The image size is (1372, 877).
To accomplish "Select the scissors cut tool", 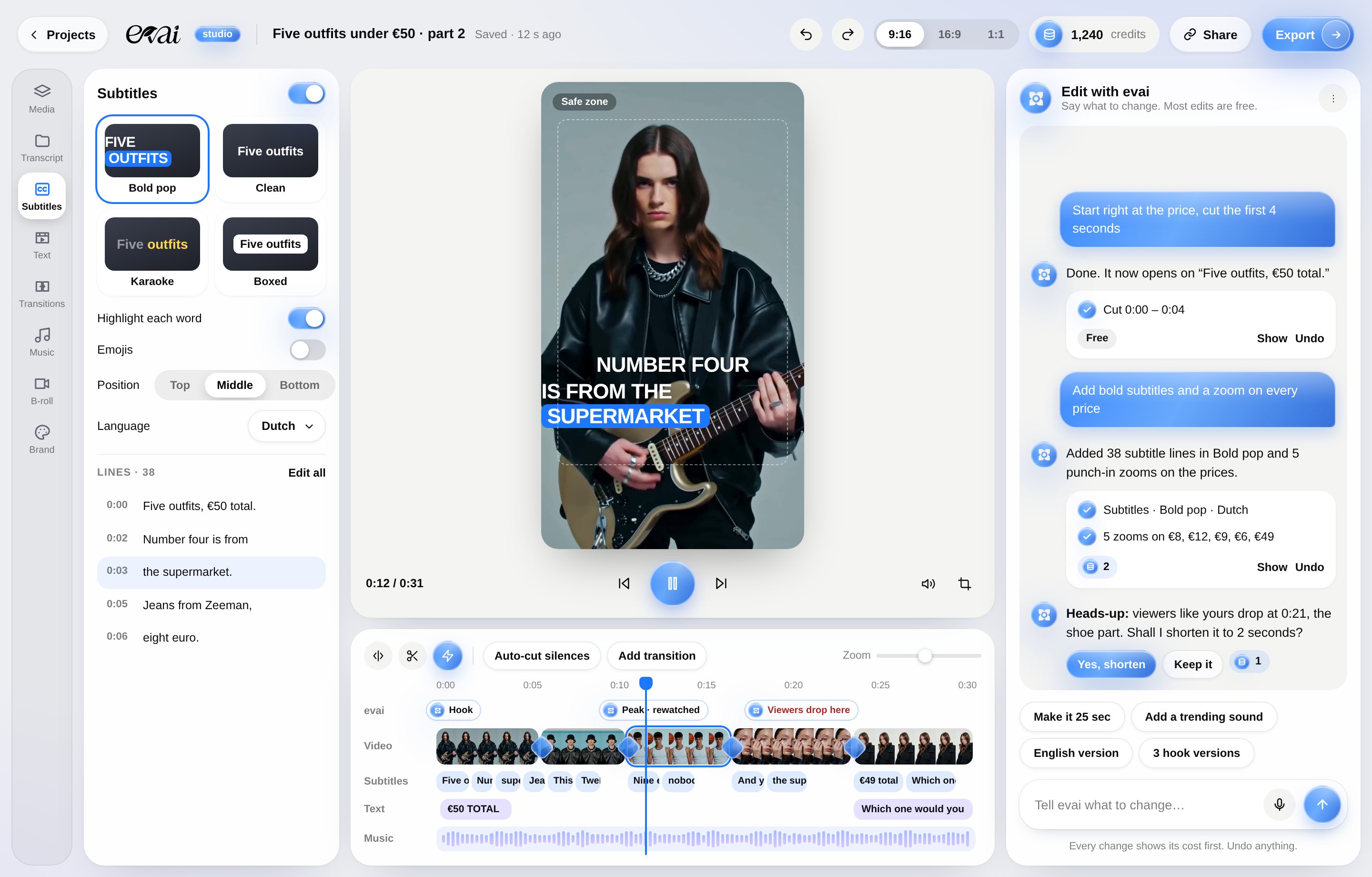I will [x=413, y=656].
